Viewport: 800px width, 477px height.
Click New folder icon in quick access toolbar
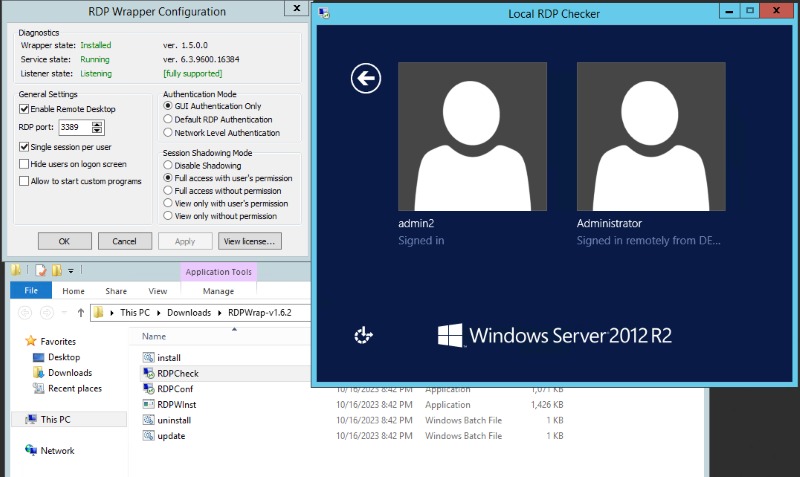pos(57,270)
